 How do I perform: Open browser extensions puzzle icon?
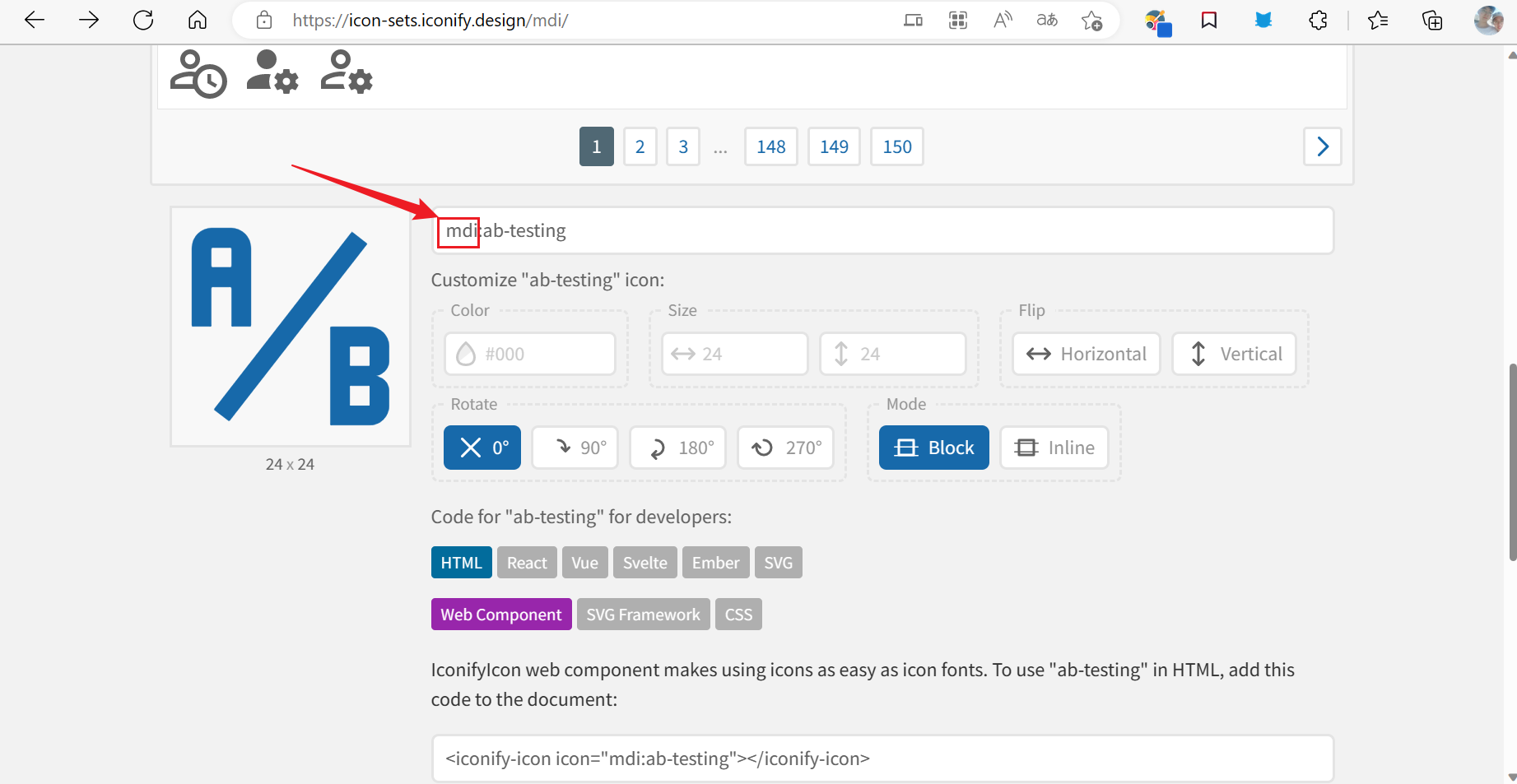1318,20
